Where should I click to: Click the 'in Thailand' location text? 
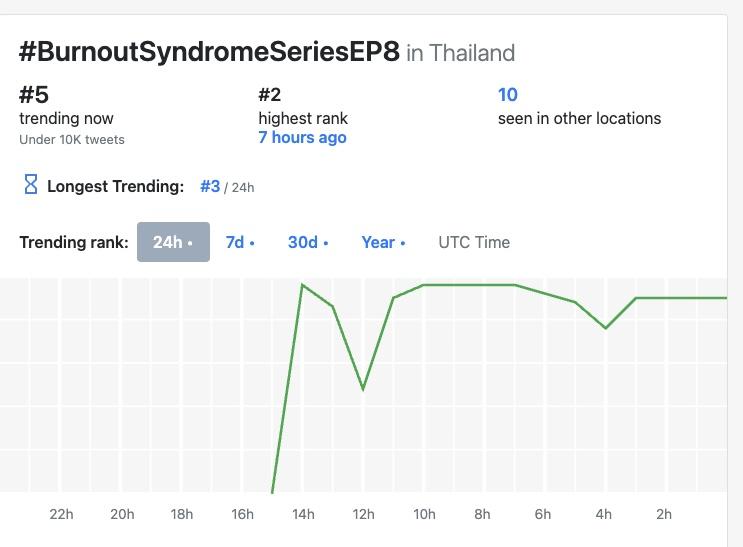(x=461, y=53)
